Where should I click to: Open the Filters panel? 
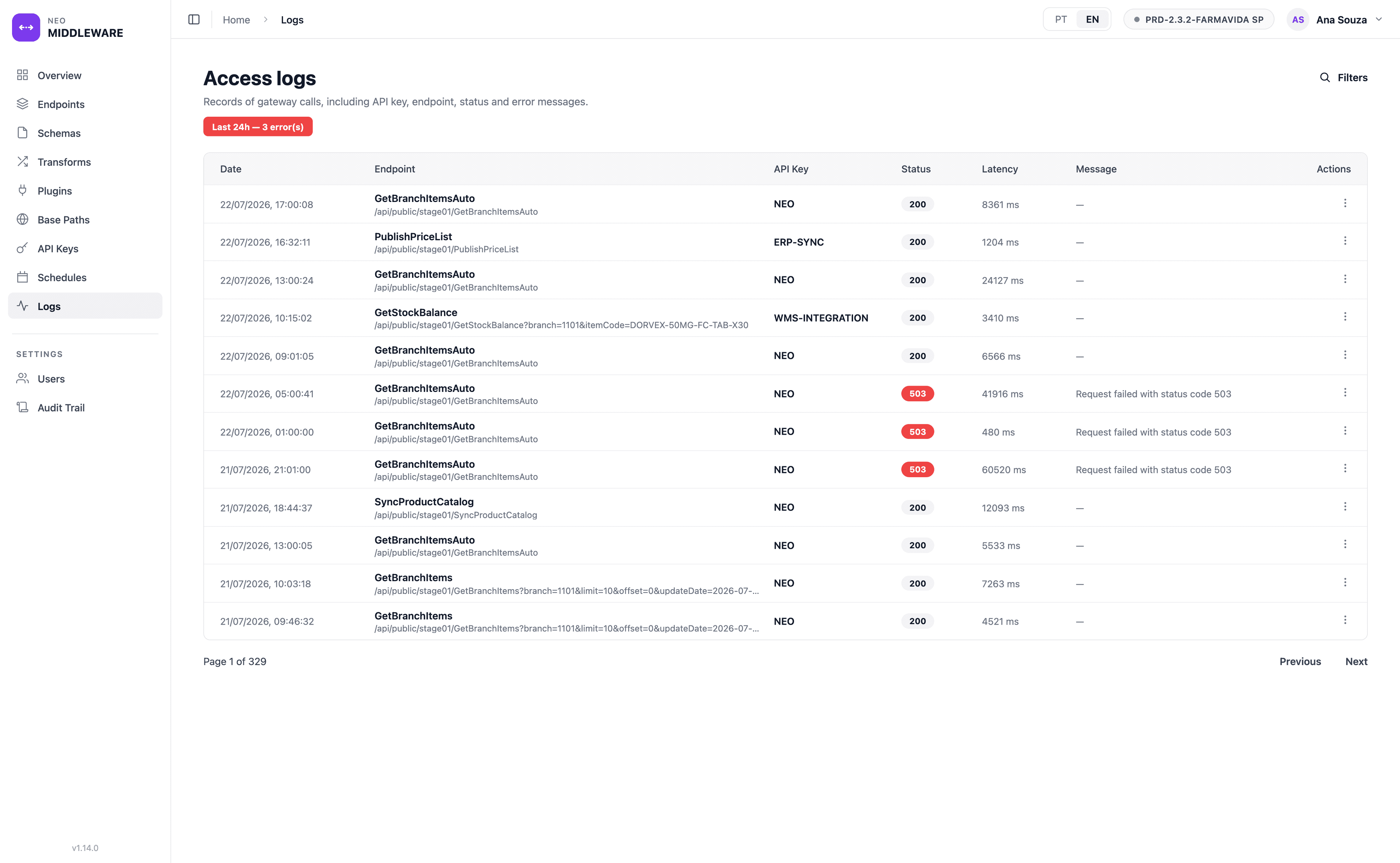[x=1343, y=78]
